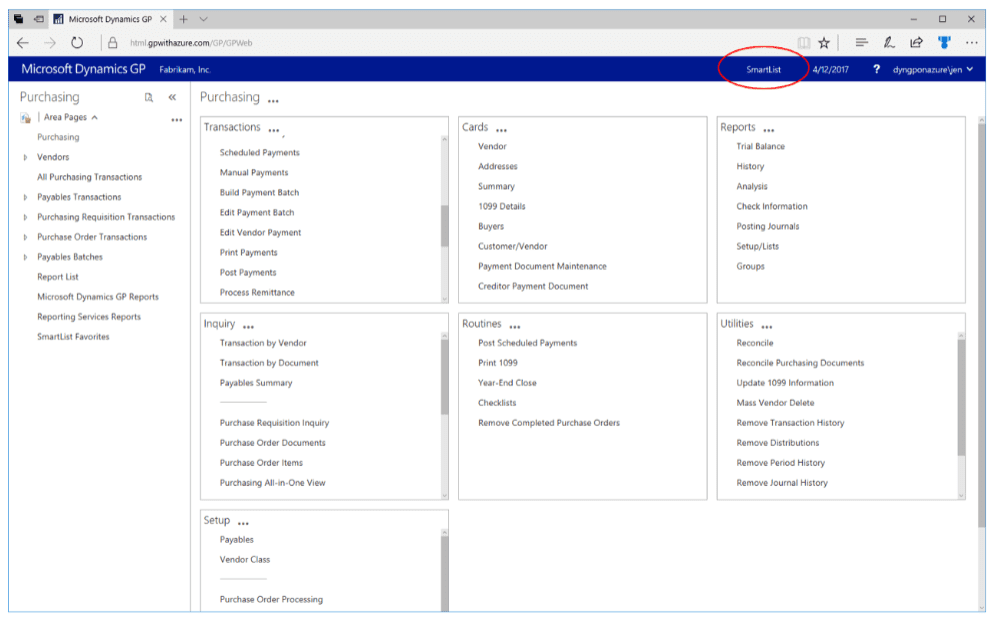Expand the Payables Batches tree node
The height and width of the screenshot is (623, 995).
(x=25, y=257)
